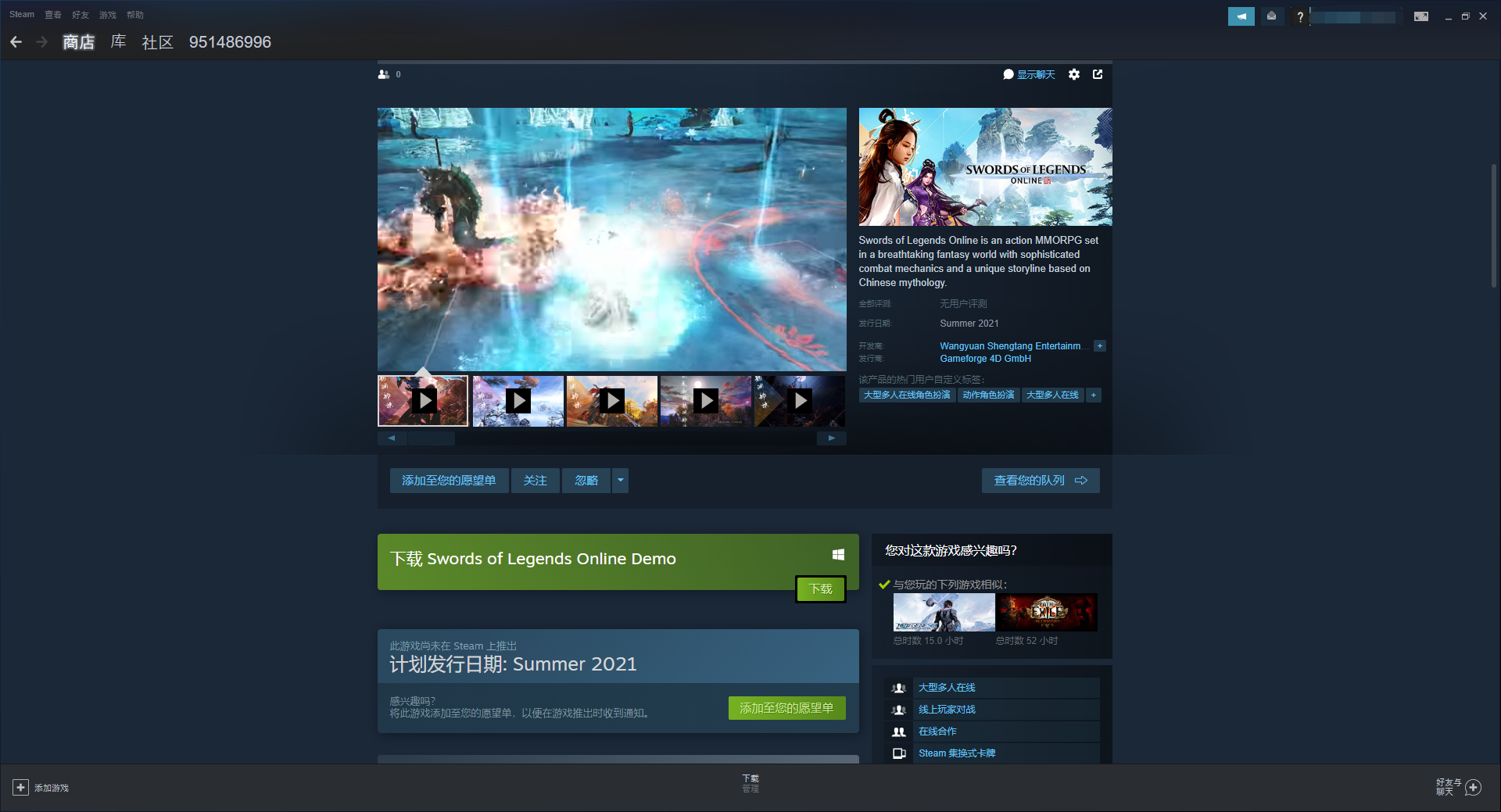The image size is (1501, 812).
Task: Click the co-op icon beside 在线合作
Action: click(899, 732)
